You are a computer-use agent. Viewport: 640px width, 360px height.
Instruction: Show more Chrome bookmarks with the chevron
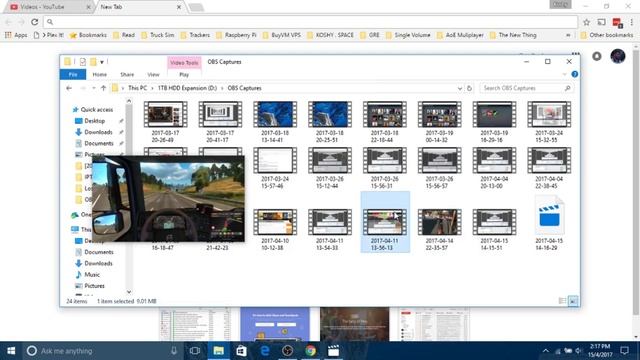[x=568, y=35]
